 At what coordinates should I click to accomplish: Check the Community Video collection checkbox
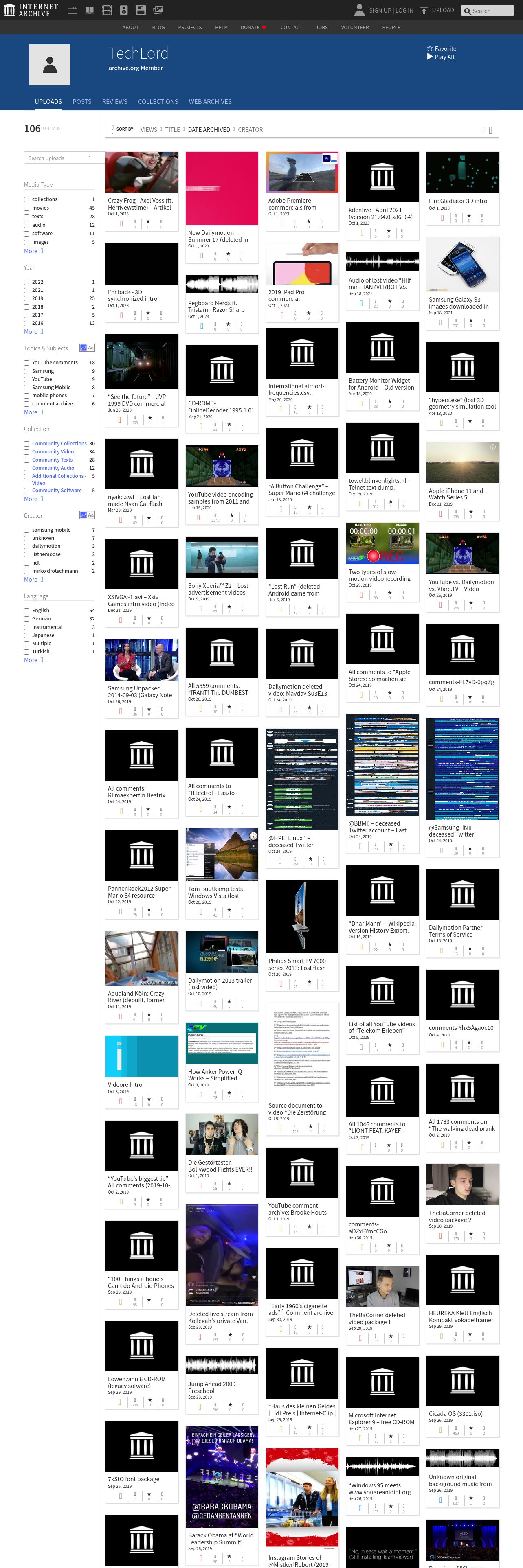[27, 452]
